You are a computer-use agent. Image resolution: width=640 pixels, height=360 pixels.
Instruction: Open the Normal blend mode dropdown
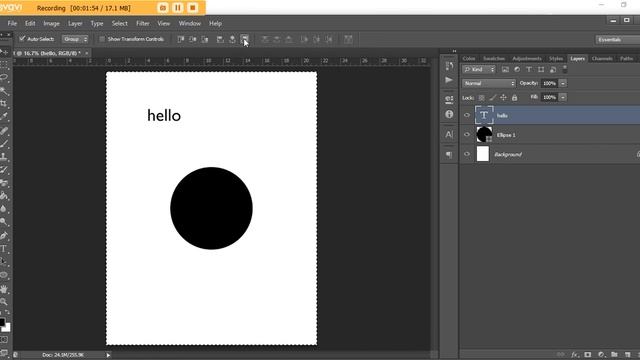tap(489, 83)
